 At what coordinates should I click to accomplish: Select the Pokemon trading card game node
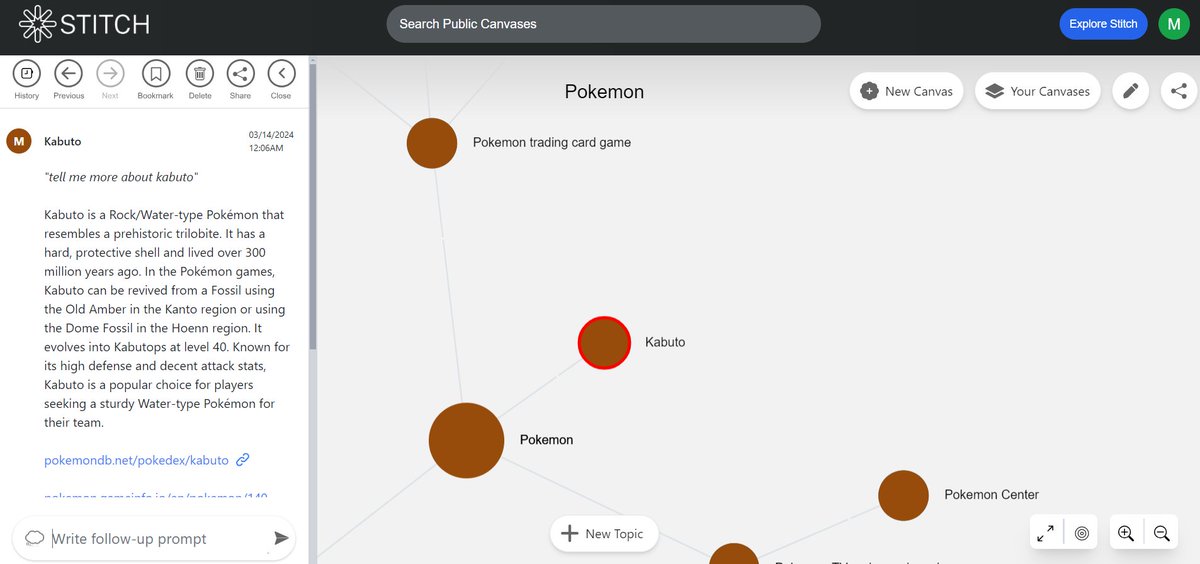(x=432, y=143)
